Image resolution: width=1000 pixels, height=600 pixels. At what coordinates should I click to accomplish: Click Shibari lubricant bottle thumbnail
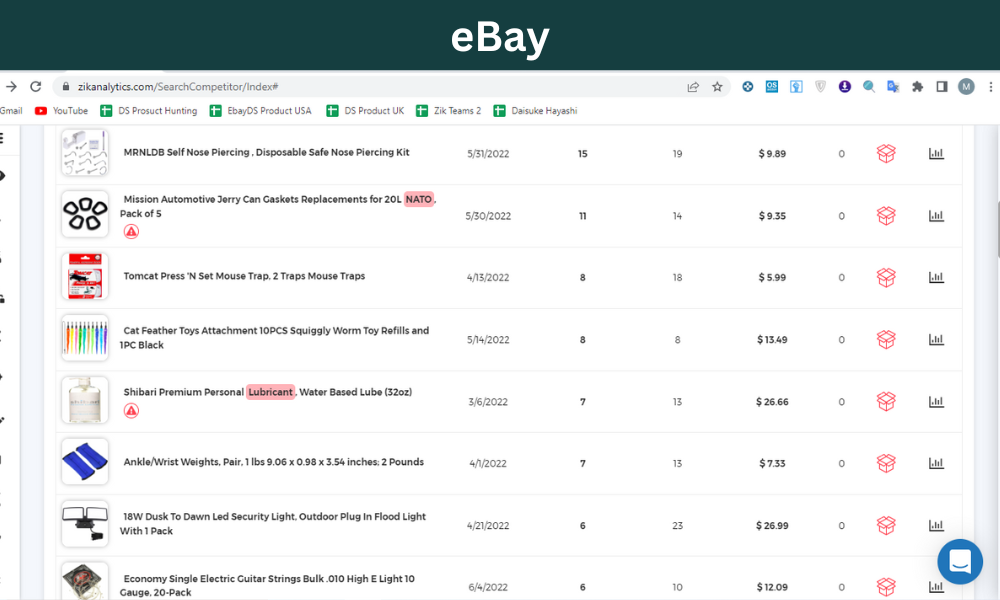(85, 400)
